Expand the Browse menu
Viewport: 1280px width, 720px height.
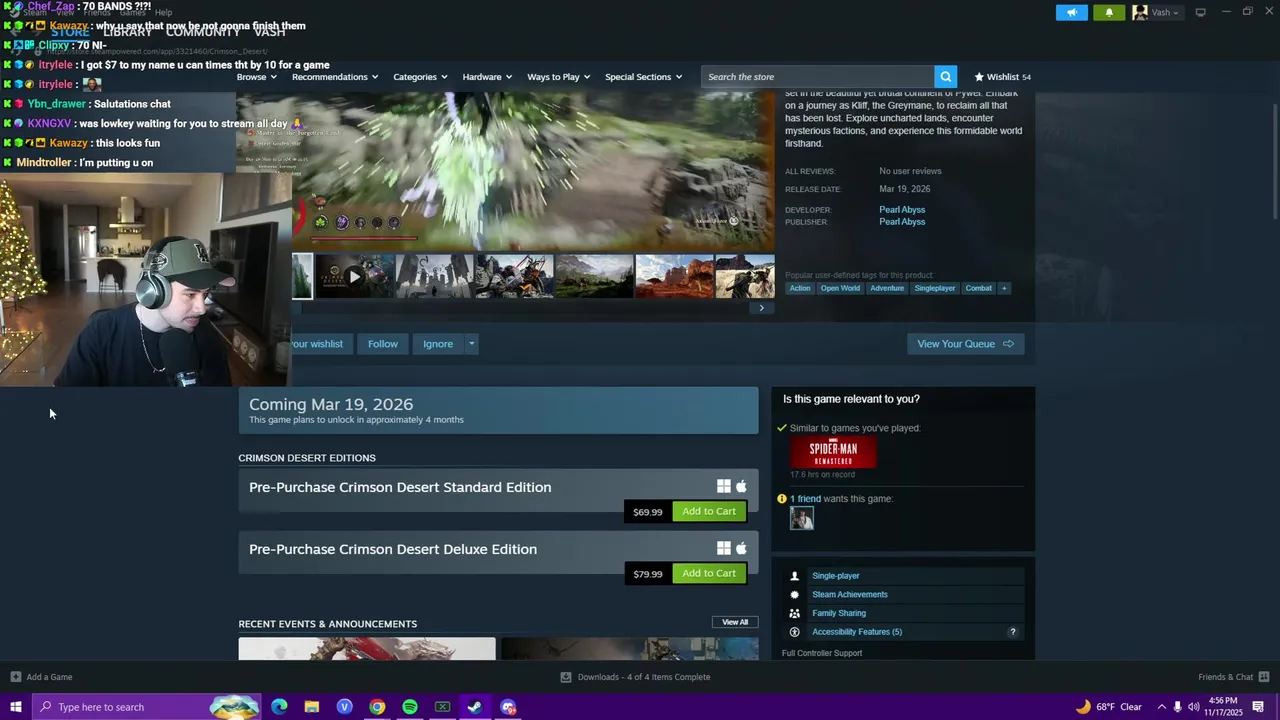pos(257,77)
